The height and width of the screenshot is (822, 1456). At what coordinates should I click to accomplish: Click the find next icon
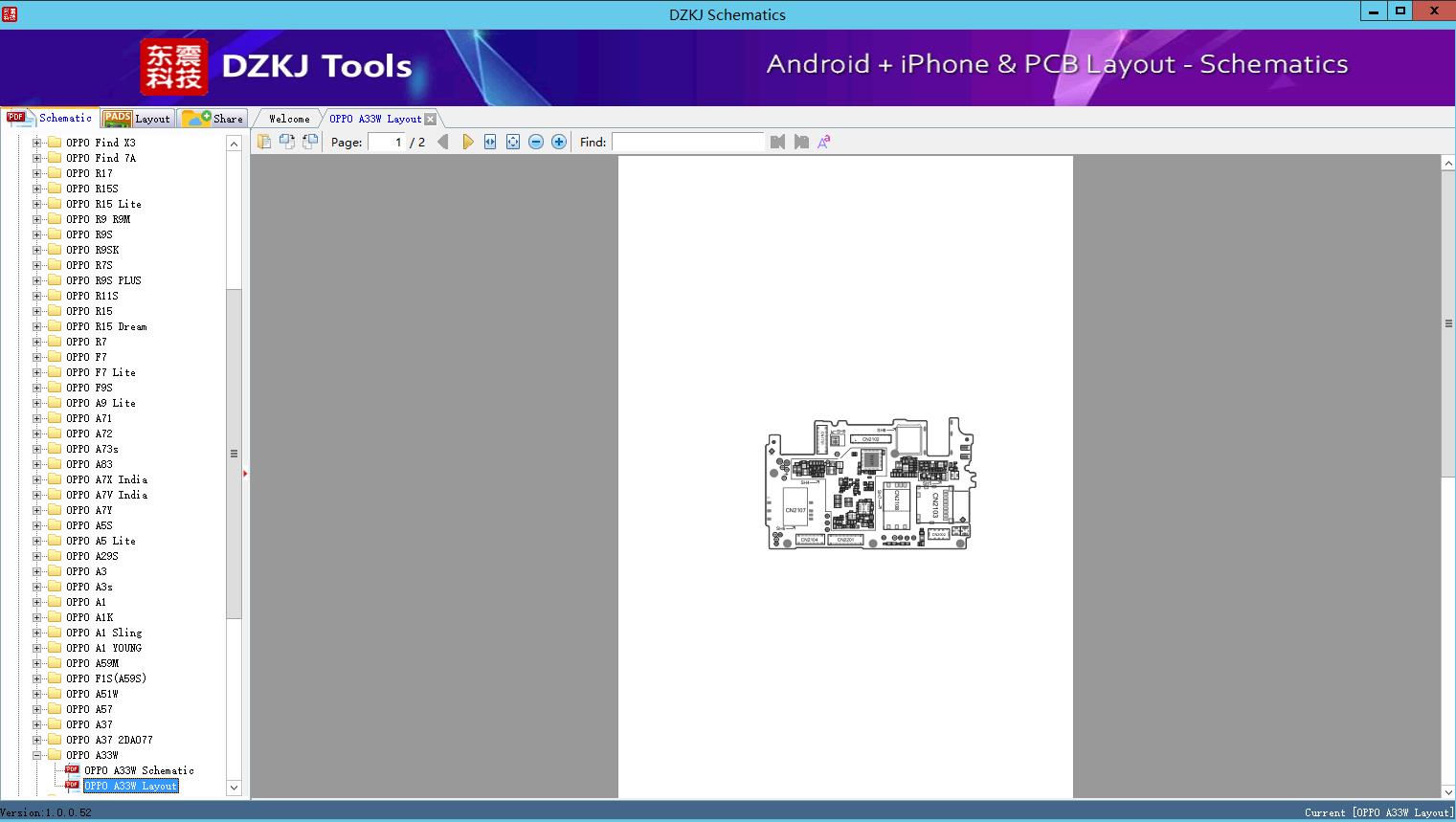pyautogui.click(x=801, y=142)
